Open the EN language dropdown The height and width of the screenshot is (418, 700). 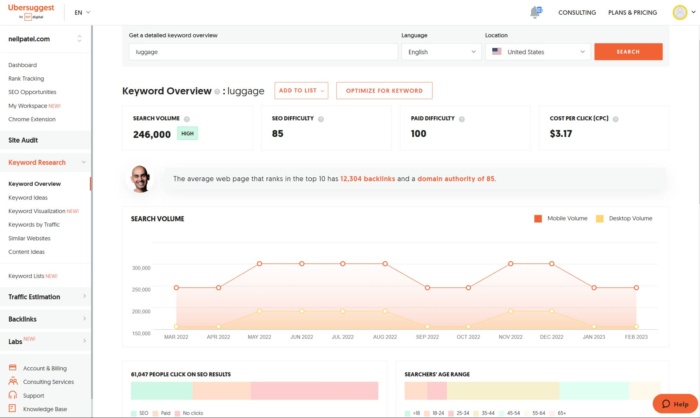[82, 13]
